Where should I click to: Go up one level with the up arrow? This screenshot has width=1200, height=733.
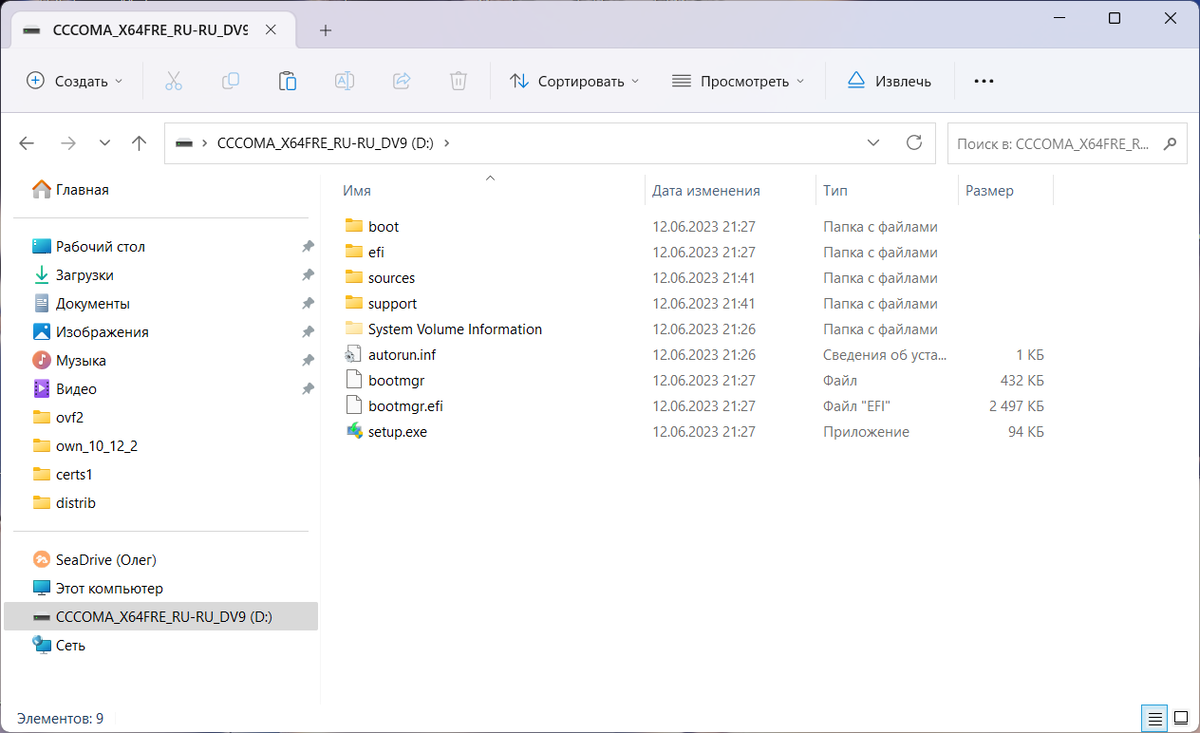(139, 143)
